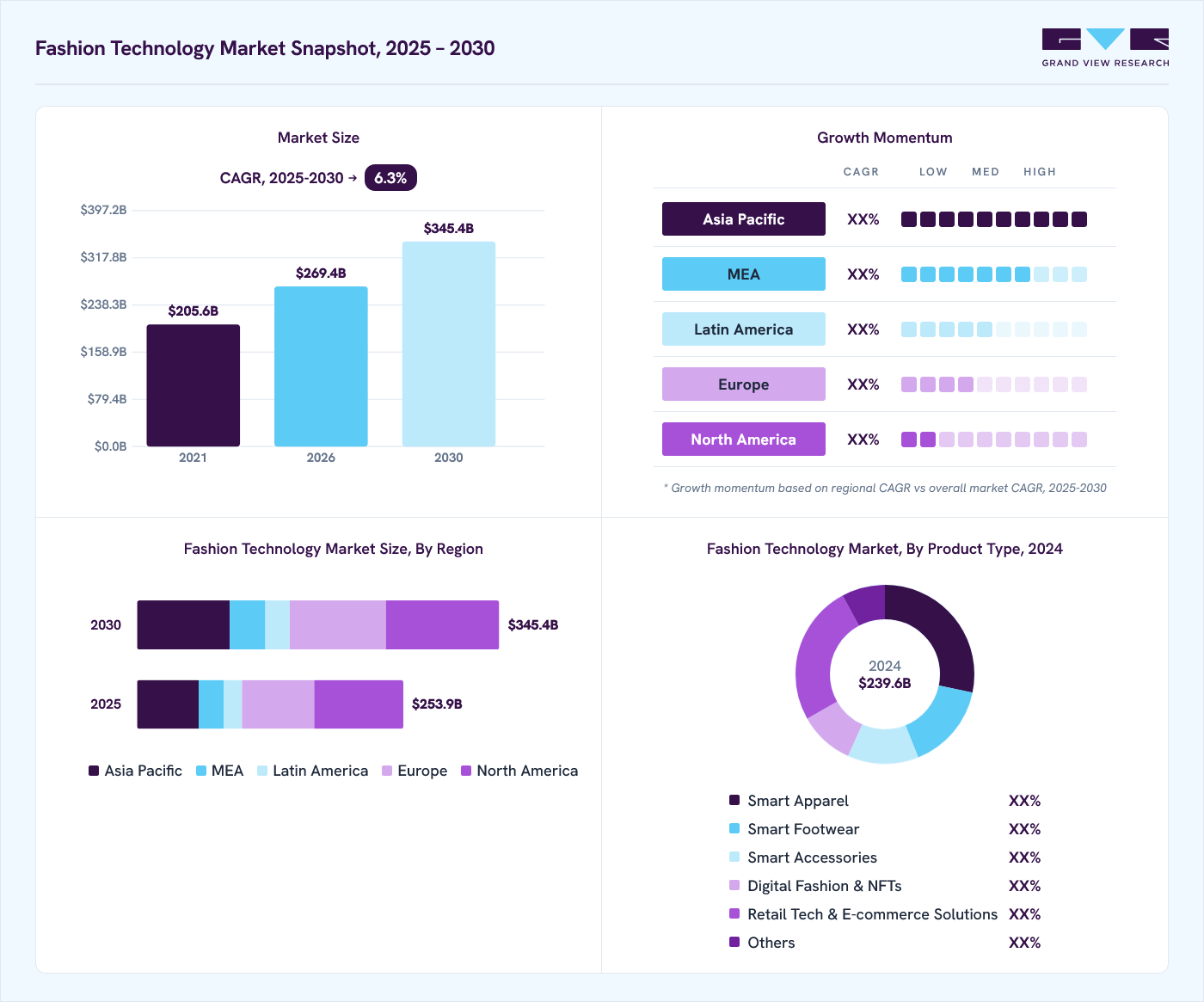Click the MEA pill in Growth Momentum
The height and width of the screenshot is (1002, 1204).
(744, 274)
